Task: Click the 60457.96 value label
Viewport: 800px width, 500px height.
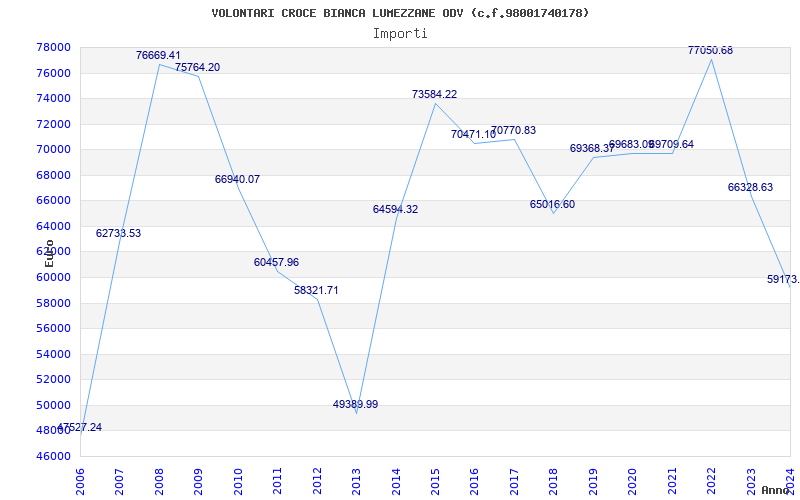Action: (x=277, y=262)
